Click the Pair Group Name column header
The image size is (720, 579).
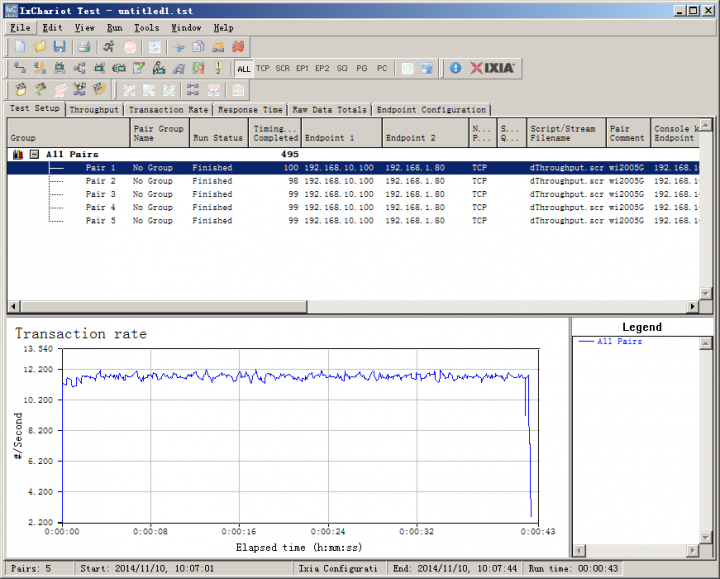[159, 133]
